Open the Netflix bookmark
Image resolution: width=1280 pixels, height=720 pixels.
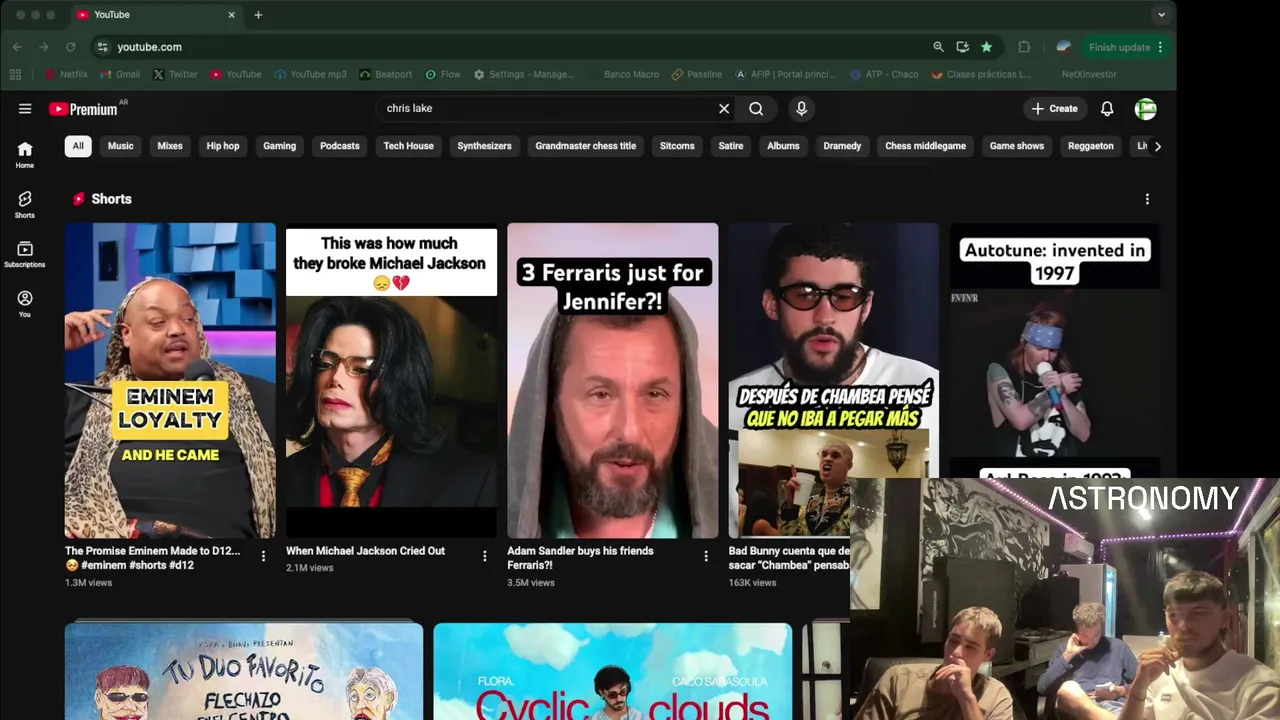pyautogui.click(x=67, y=74)
